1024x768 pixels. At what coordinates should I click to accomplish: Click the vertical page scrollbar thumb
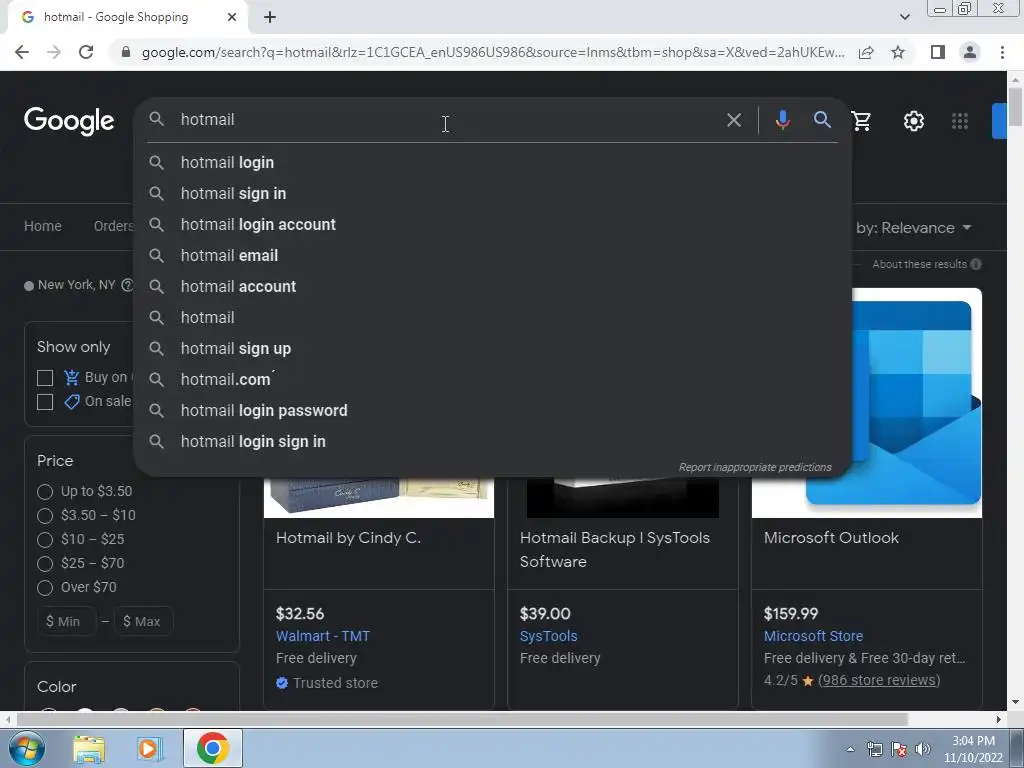[x=1015, y=106]
